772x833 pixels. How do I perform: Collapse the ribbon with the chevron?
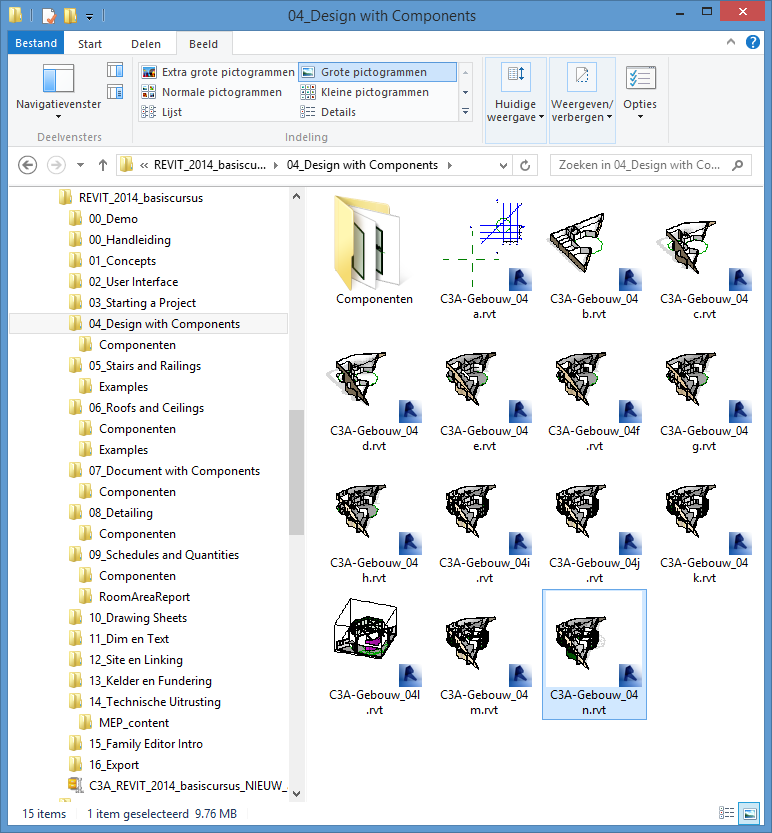(x=731, y=42)
